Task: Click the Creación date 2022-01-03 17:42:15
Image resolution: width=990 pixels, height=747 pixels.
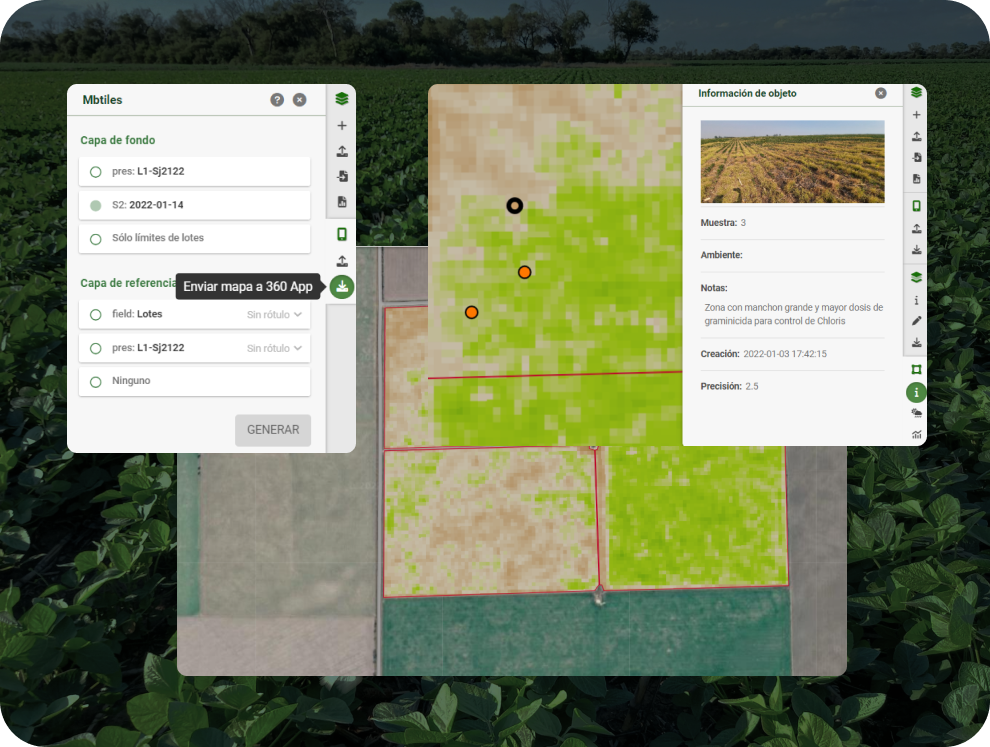Action: click(x=785, y=354)
